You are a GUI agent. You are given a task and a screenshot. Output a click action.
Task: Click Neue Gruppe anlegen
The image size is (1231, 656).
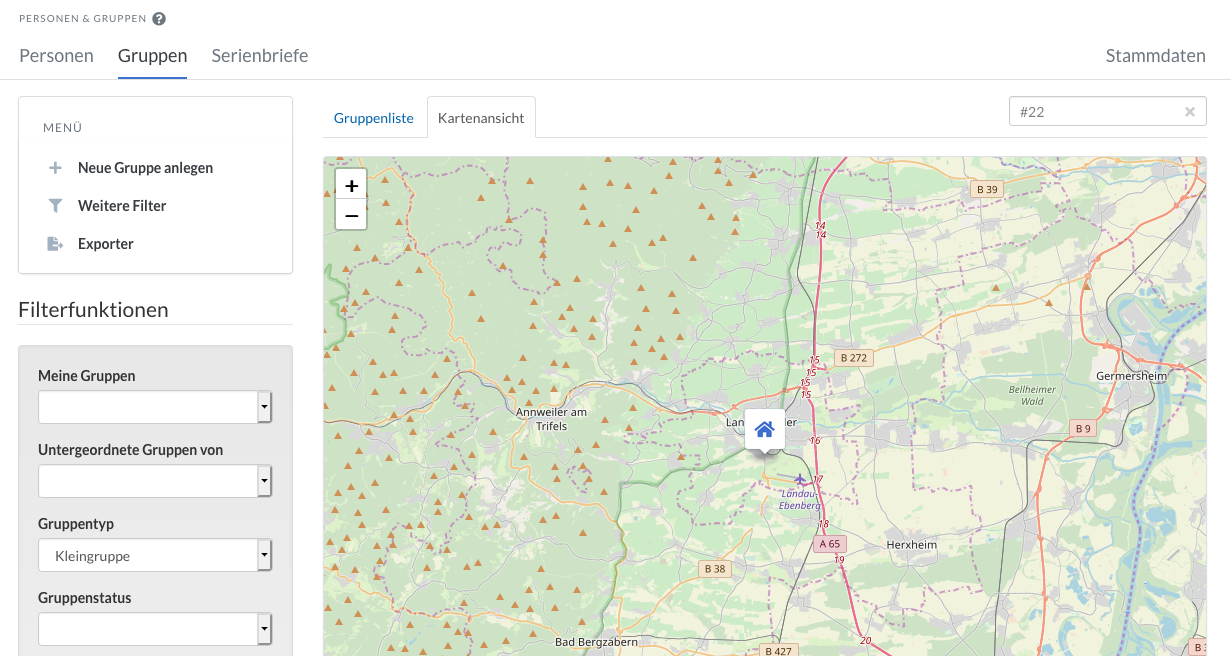[145, 168]
